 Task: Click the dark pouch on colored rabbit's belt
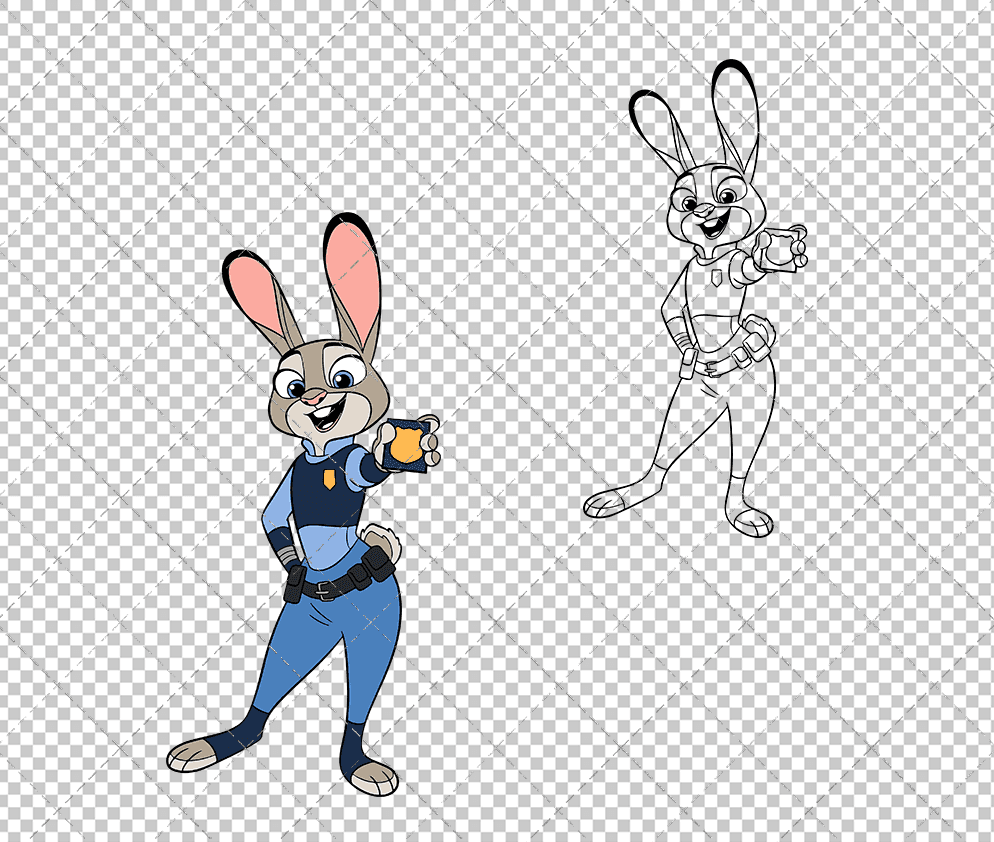point(377,566)
